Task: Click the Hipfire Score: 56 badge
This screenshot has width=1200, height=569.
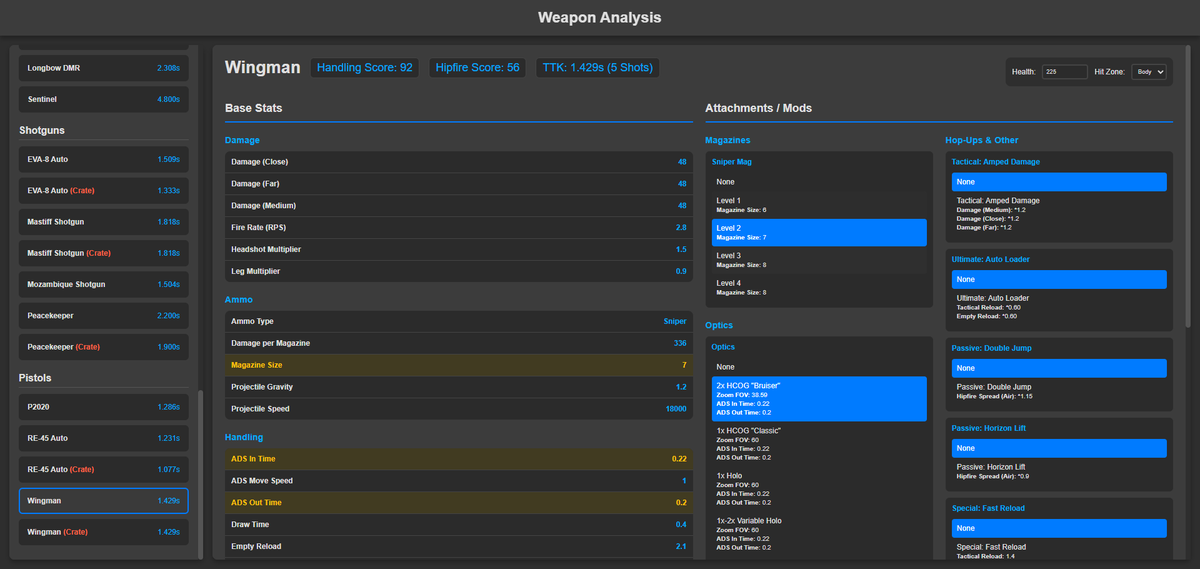Action: tap(478, 68)
